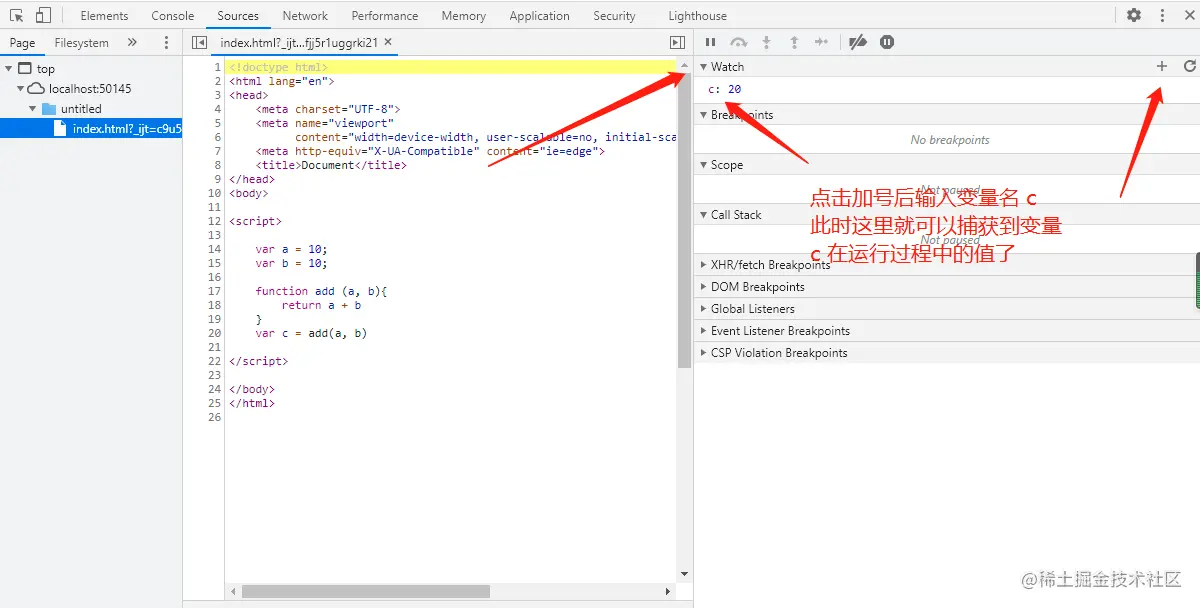Set breakpoint on line 18 gutter
Image resolution: width=1200 pixels, height=608 pixels.
tap(215, 305)
